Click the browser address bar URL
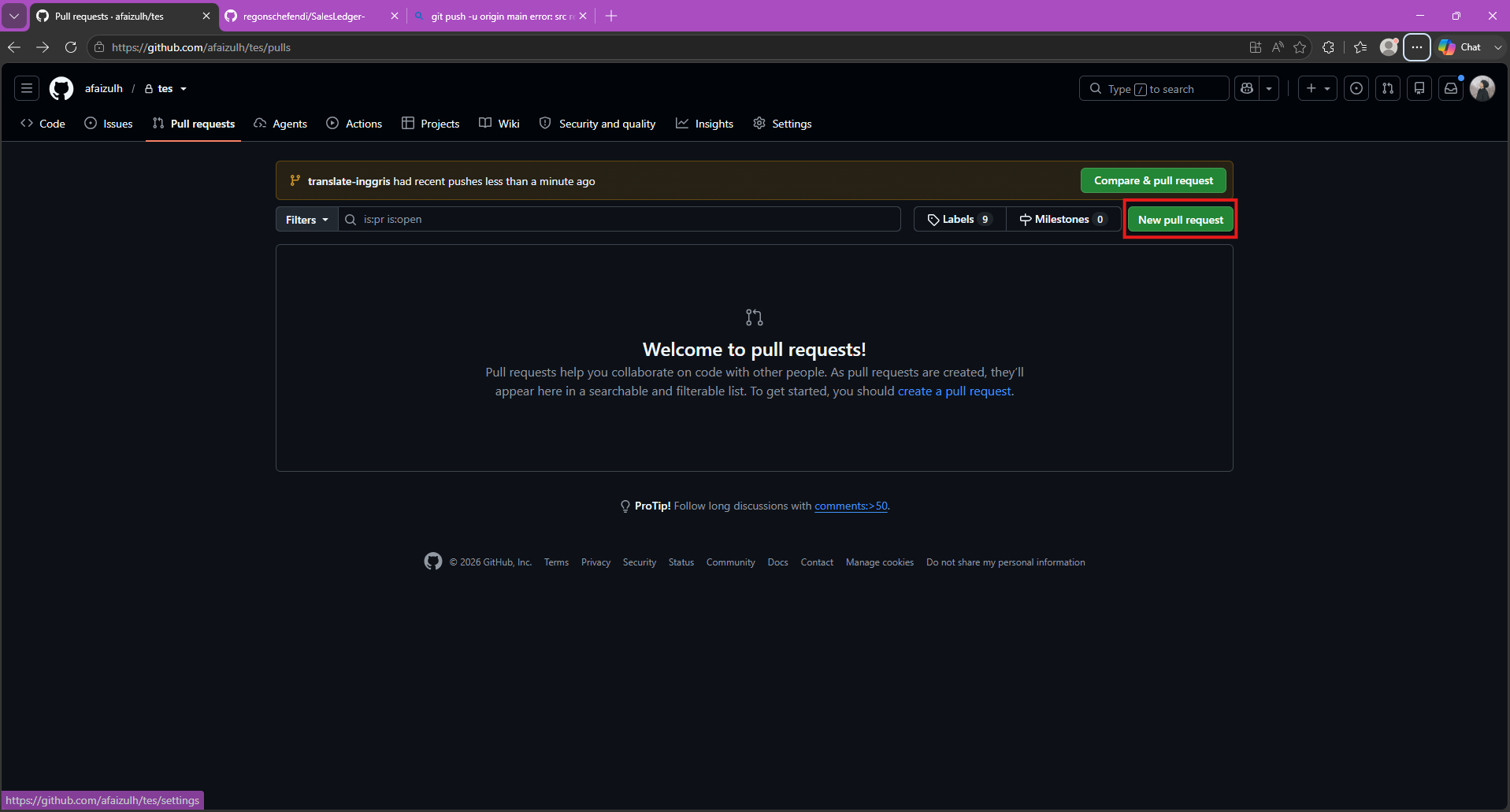1510x812 pixels. tap(201, 47)
